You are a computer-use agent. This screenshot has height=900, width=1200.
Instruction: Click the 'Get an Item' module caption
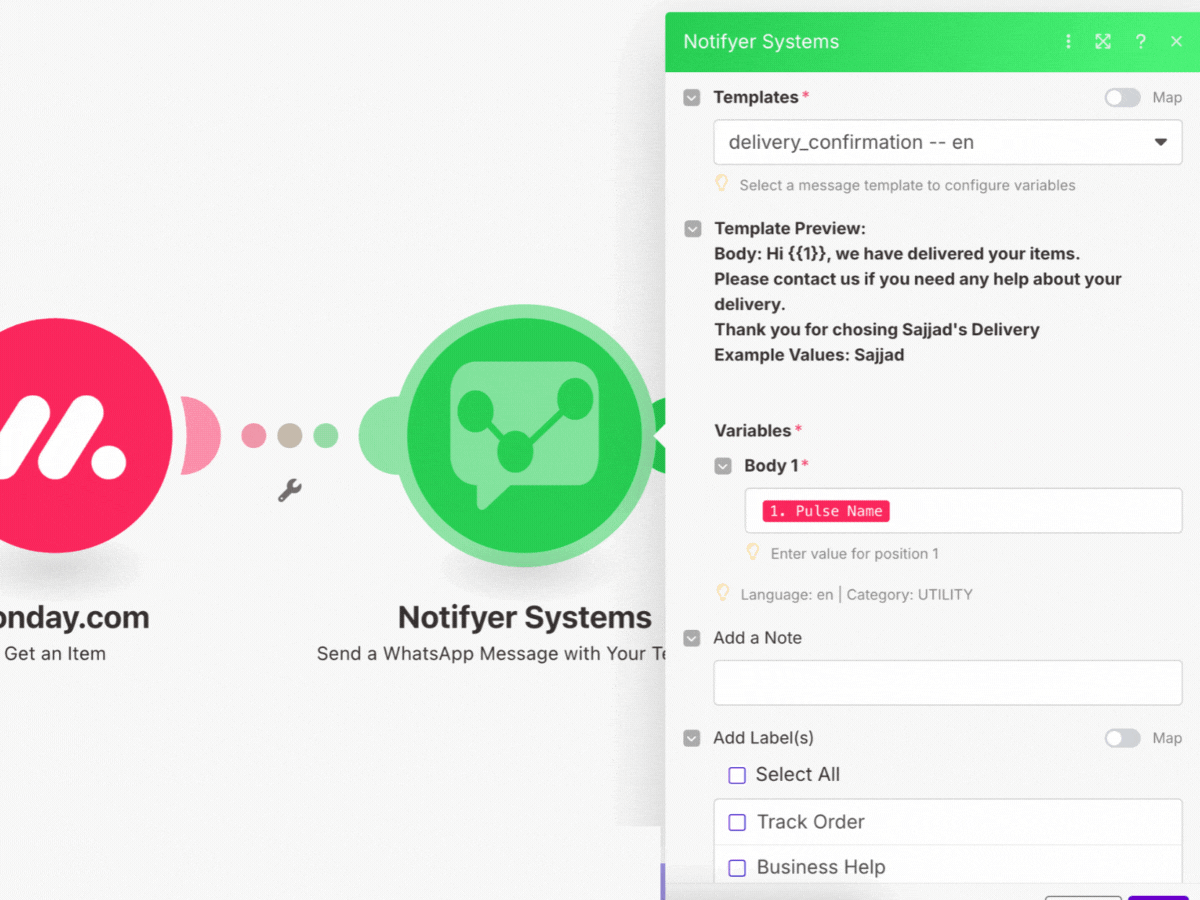tap(55, 654)
